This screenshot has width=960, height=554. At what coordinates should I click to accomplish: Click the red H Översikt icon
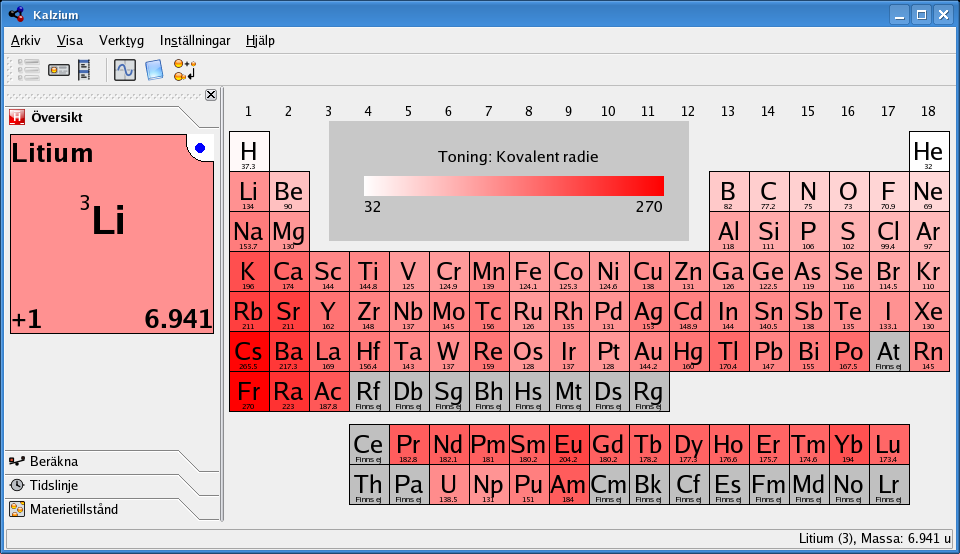[x=17, y=118]
